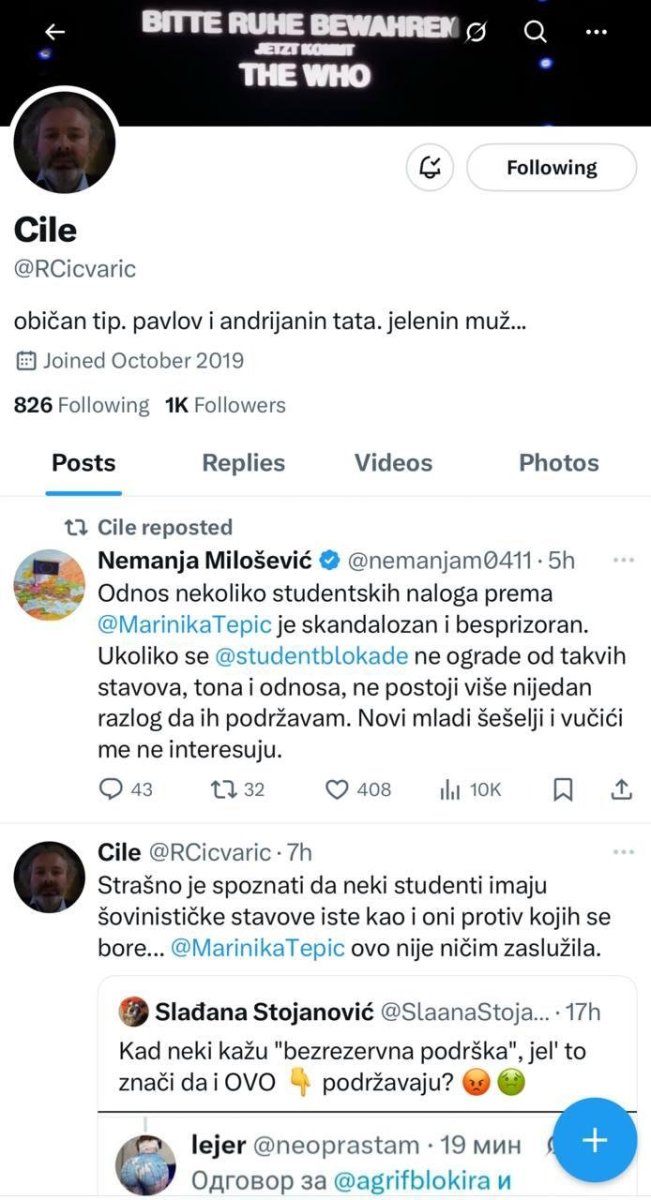Switch to the Photos tab

tap(558, 463)
